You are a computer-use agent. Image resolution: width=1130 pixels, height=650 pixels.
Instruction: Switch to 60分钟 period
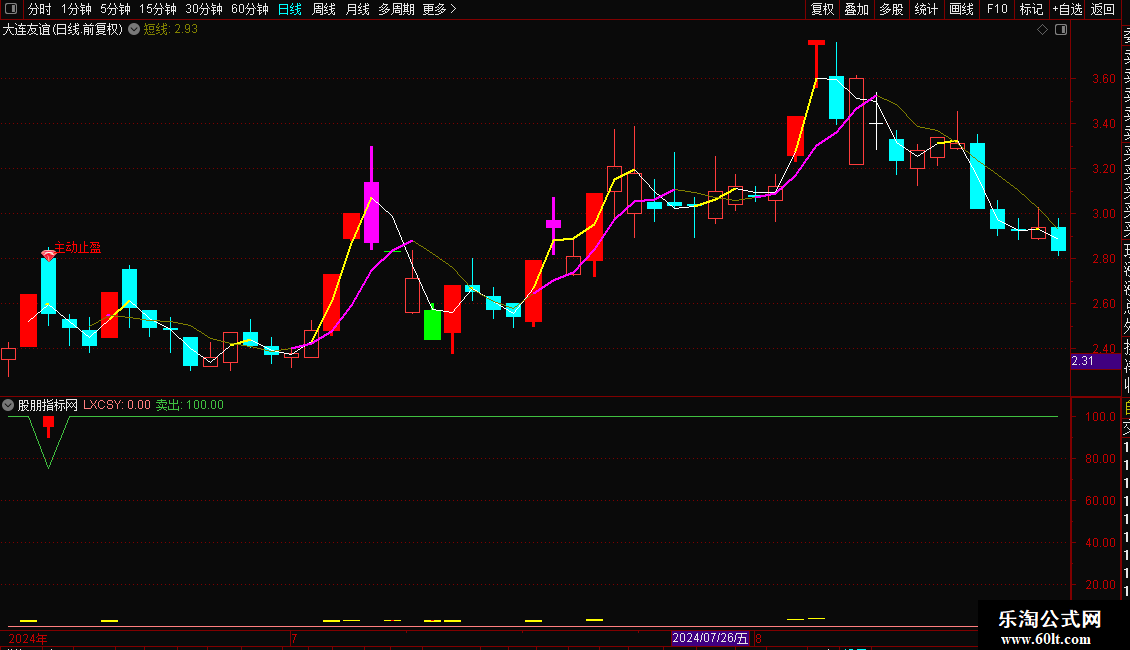pos(249,9)
